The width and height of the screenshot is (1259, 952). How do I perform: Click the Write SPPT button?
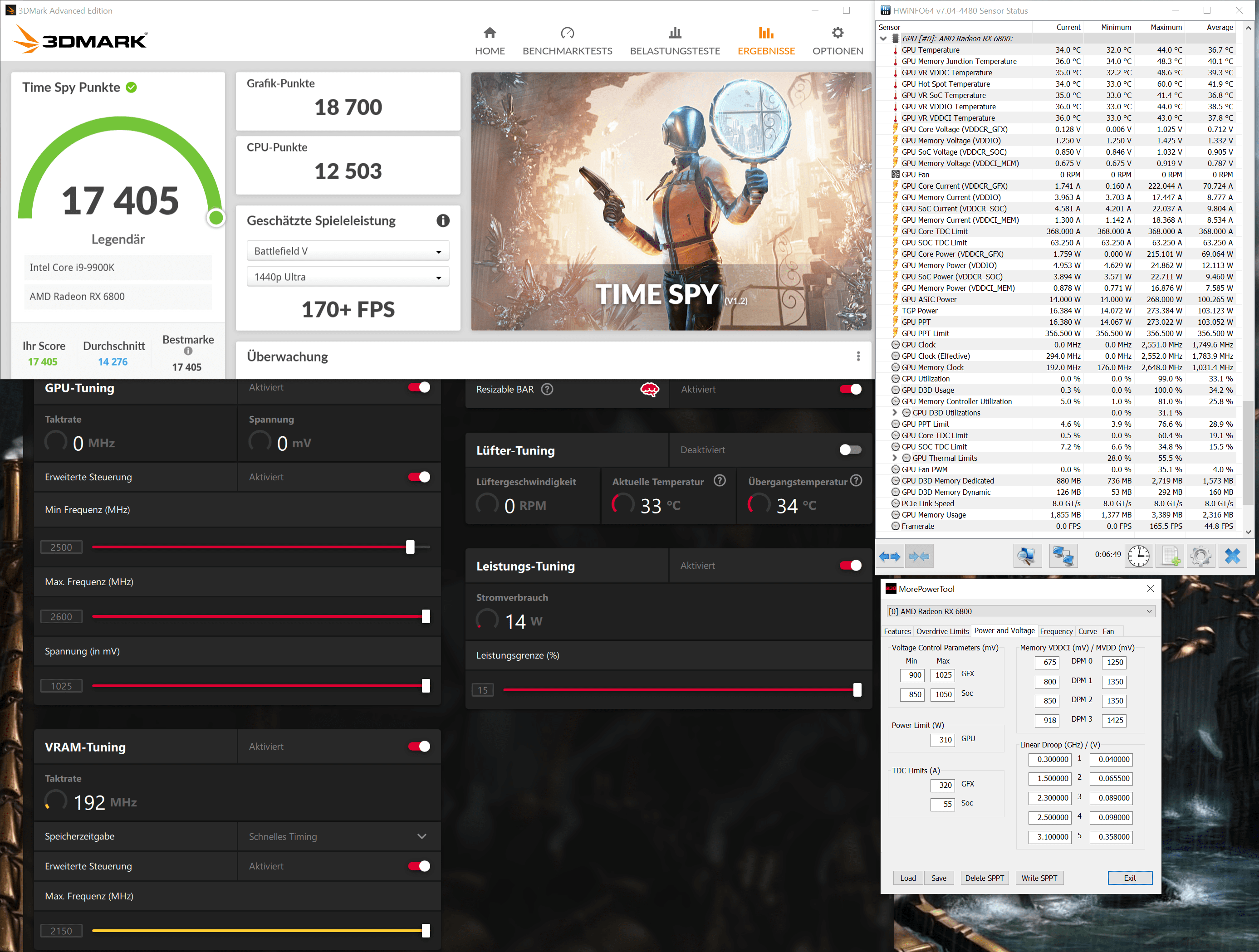1039,878
